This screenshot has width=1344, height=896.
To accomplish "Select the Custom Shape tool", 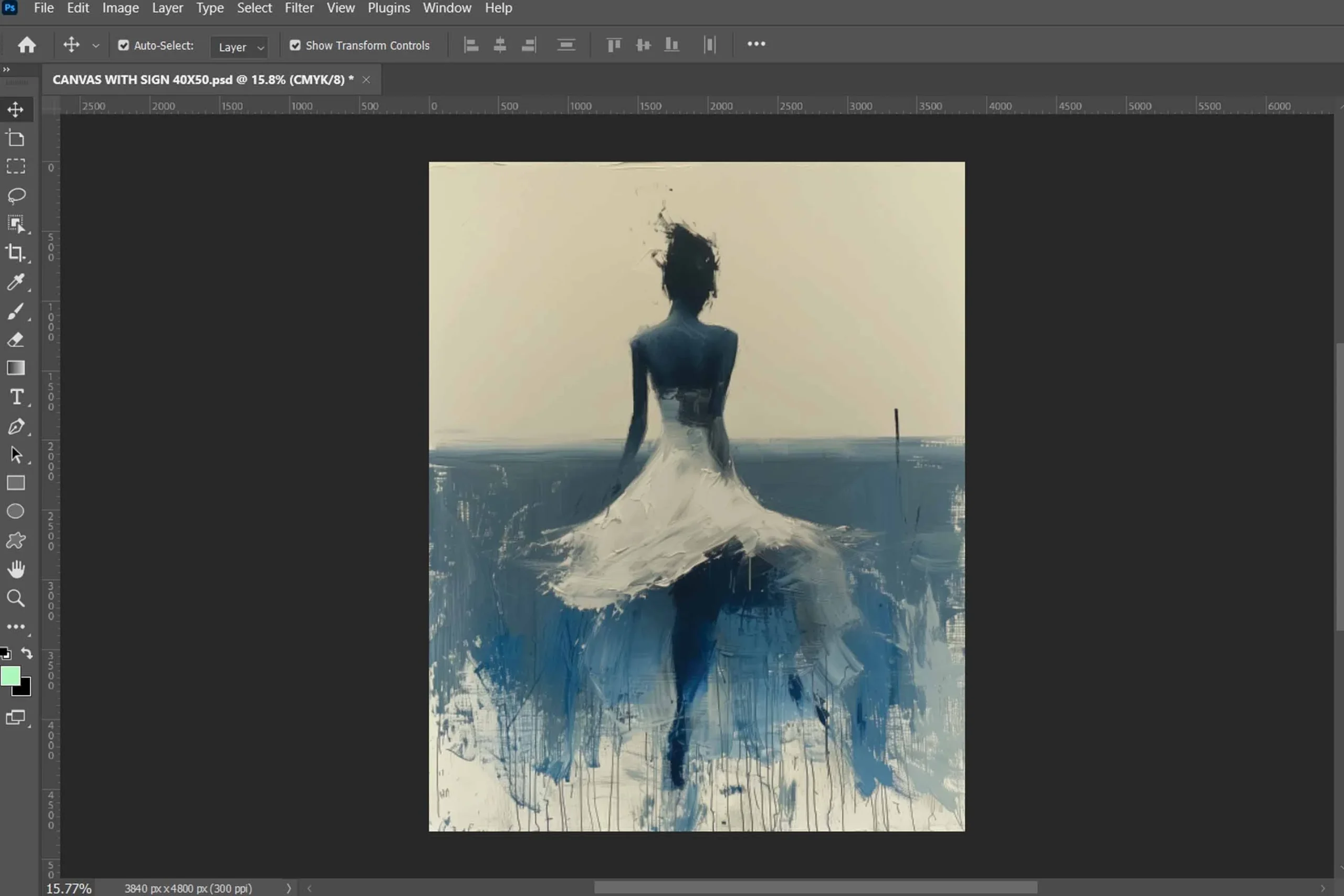I will 15,541.
